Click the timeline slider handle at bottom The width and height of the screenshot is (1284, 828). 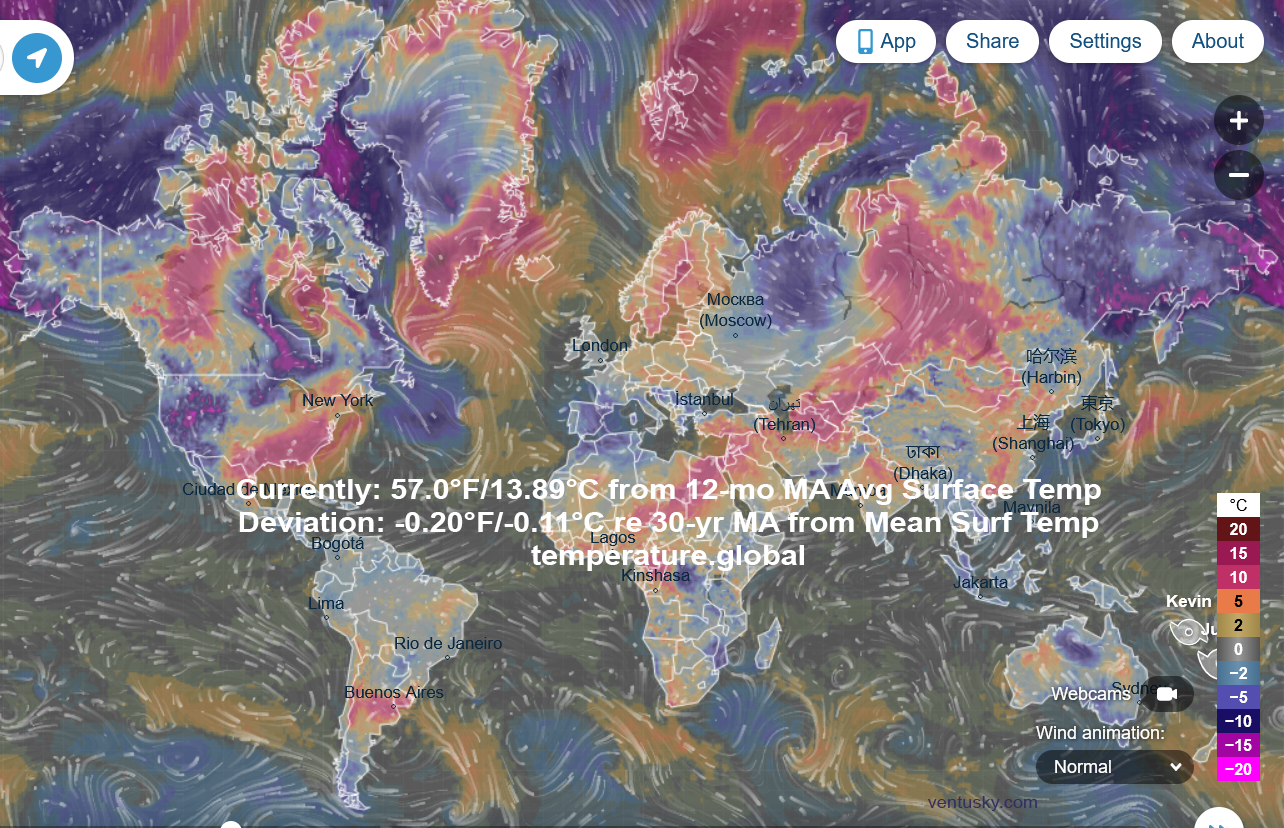(x=231, y=825)
